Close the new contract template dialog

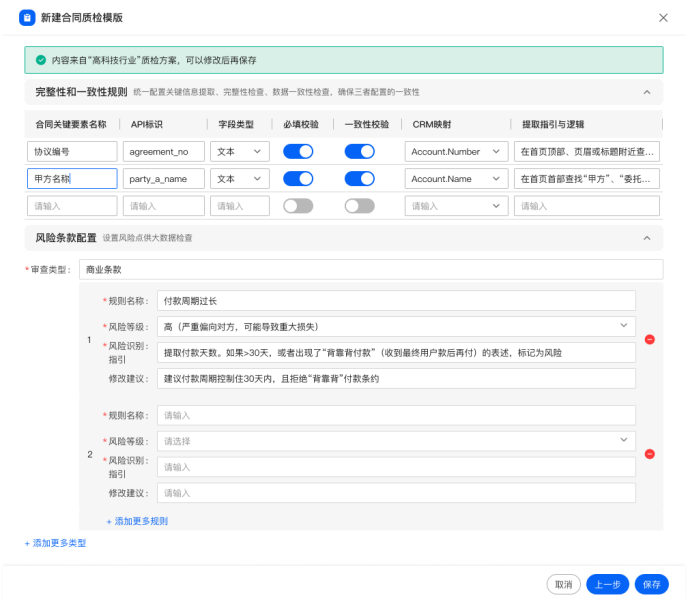pos(663,18)
